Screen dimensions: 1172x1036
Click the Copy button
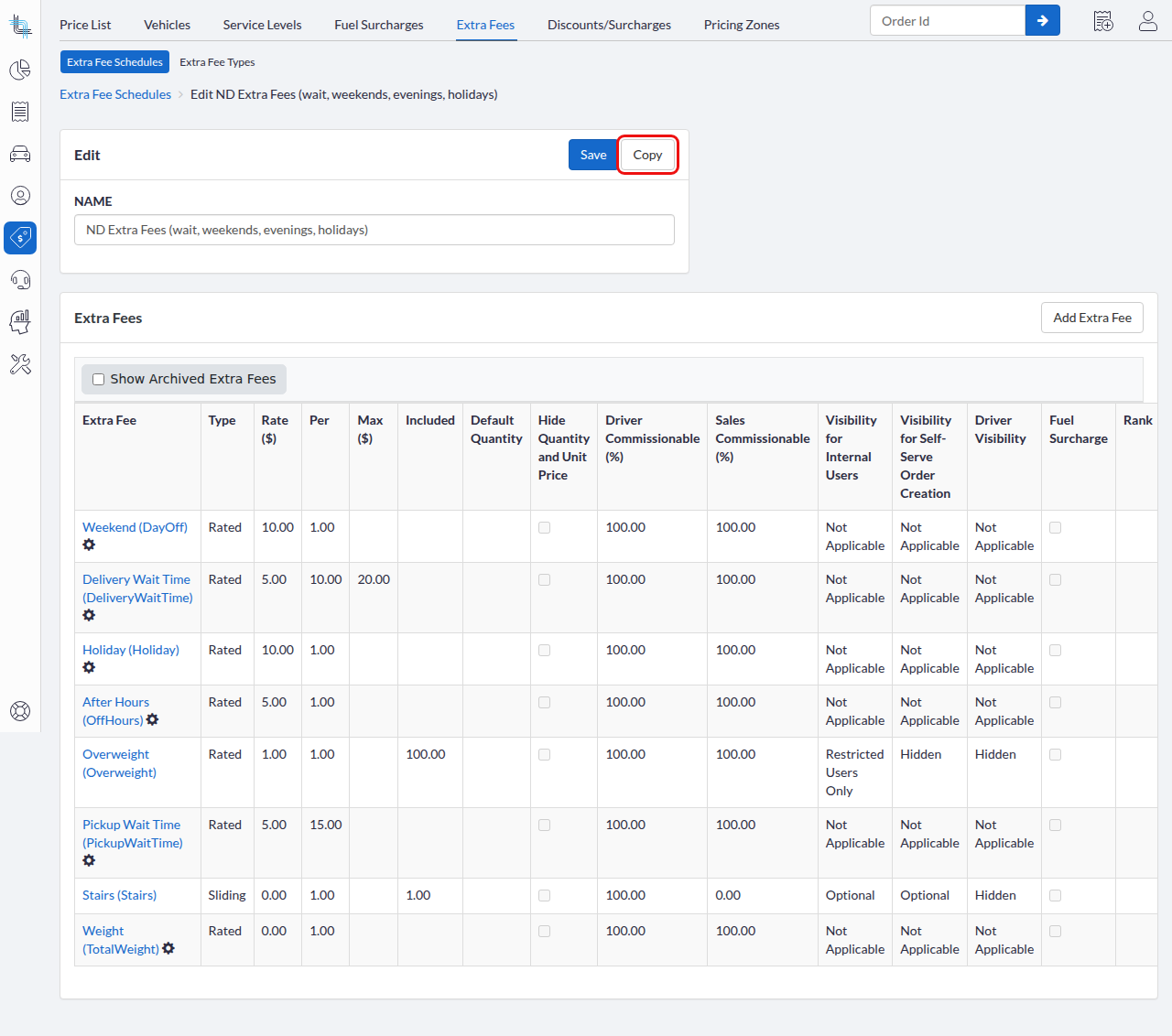click(647, 155)
